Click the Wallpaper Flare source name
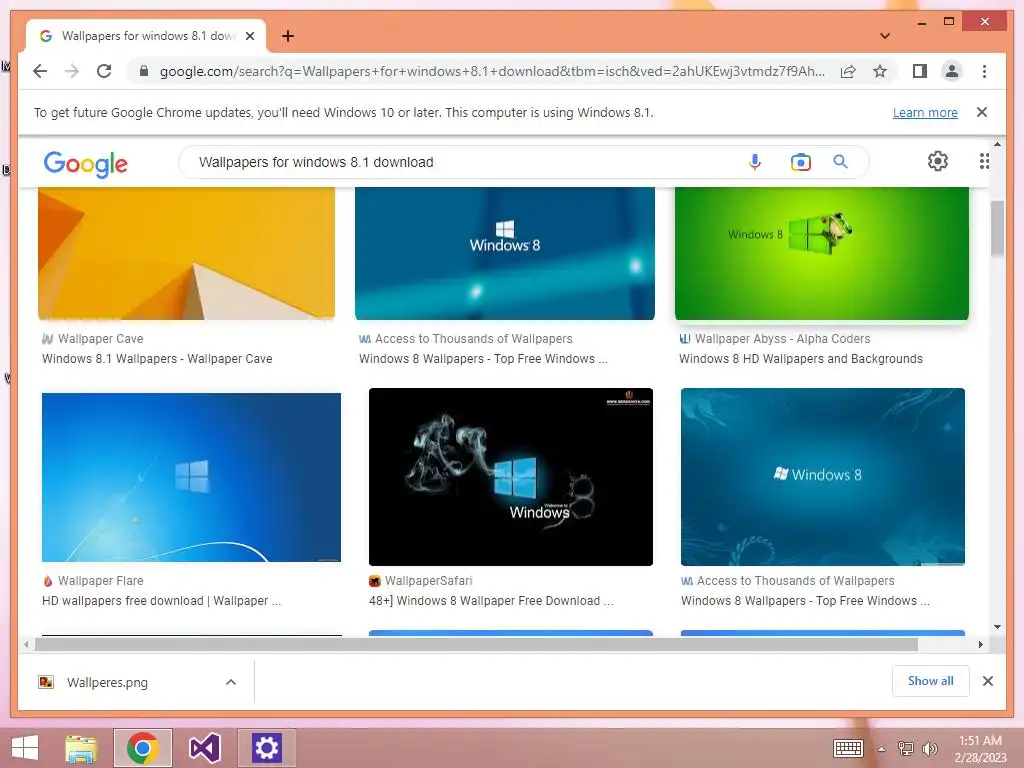1024x768 pixels. point(101,581)
